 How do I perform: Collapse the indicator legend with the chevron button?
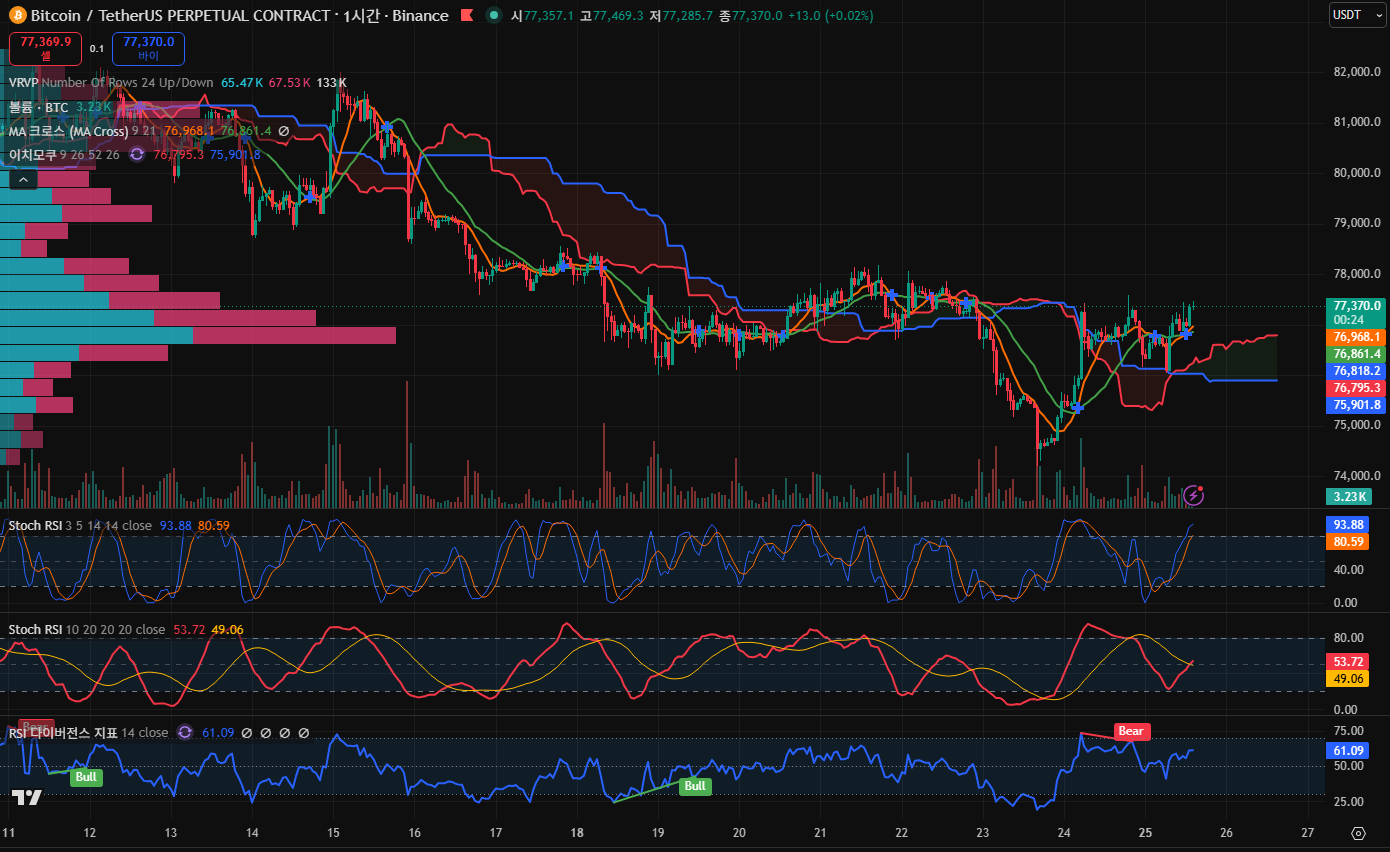click(x=23, y=179)
